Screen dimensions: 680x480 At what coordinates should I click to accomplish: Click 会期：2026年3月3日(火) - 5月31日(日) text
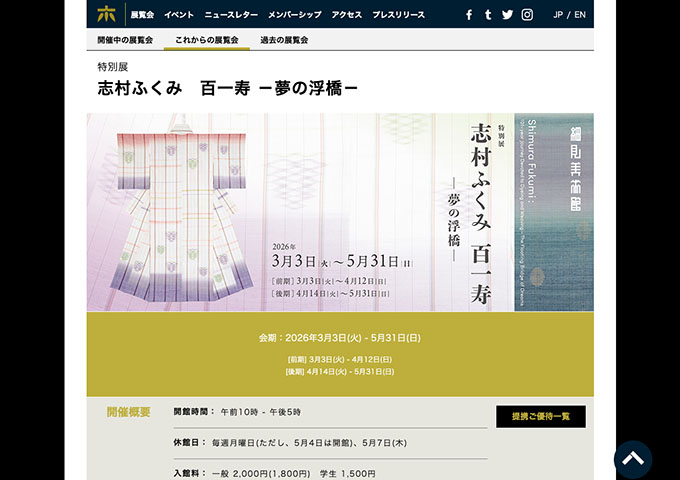[x=340, y=338]
